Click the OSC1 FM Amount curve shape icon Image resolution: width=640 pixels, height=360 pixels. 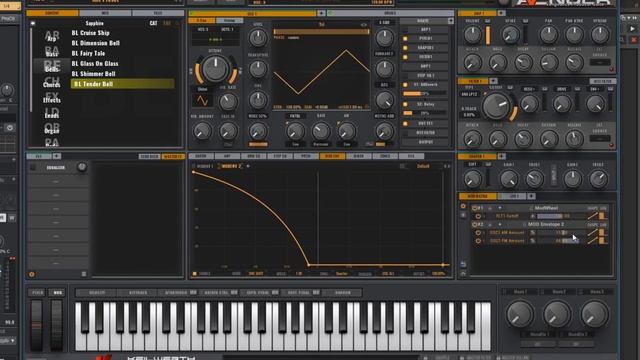click(x=592, y=241)
